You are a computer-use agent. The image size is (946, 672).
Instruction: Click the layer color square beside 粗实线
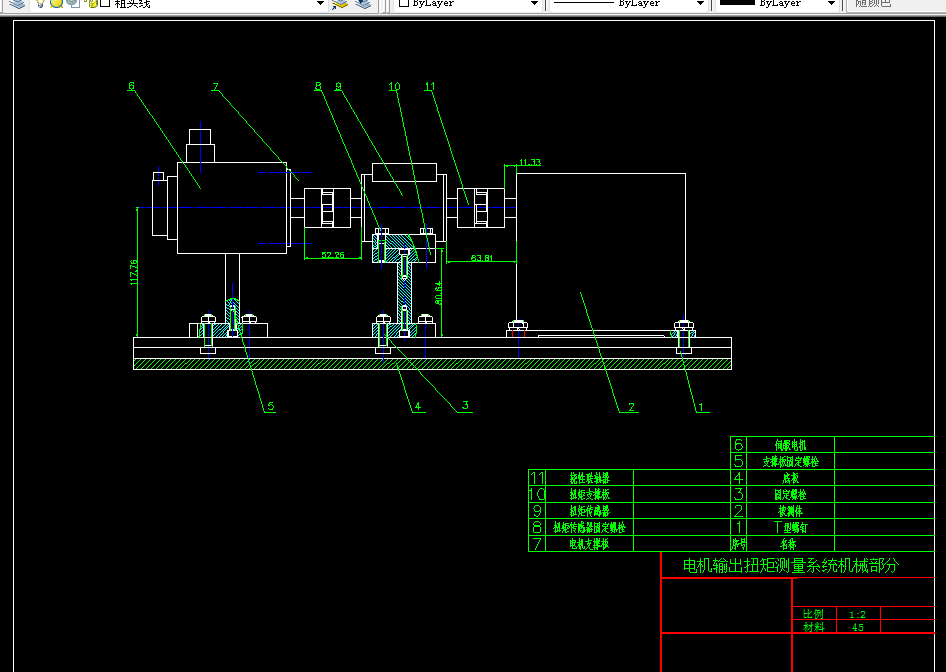pyautogui.click(x=105, y=3)
